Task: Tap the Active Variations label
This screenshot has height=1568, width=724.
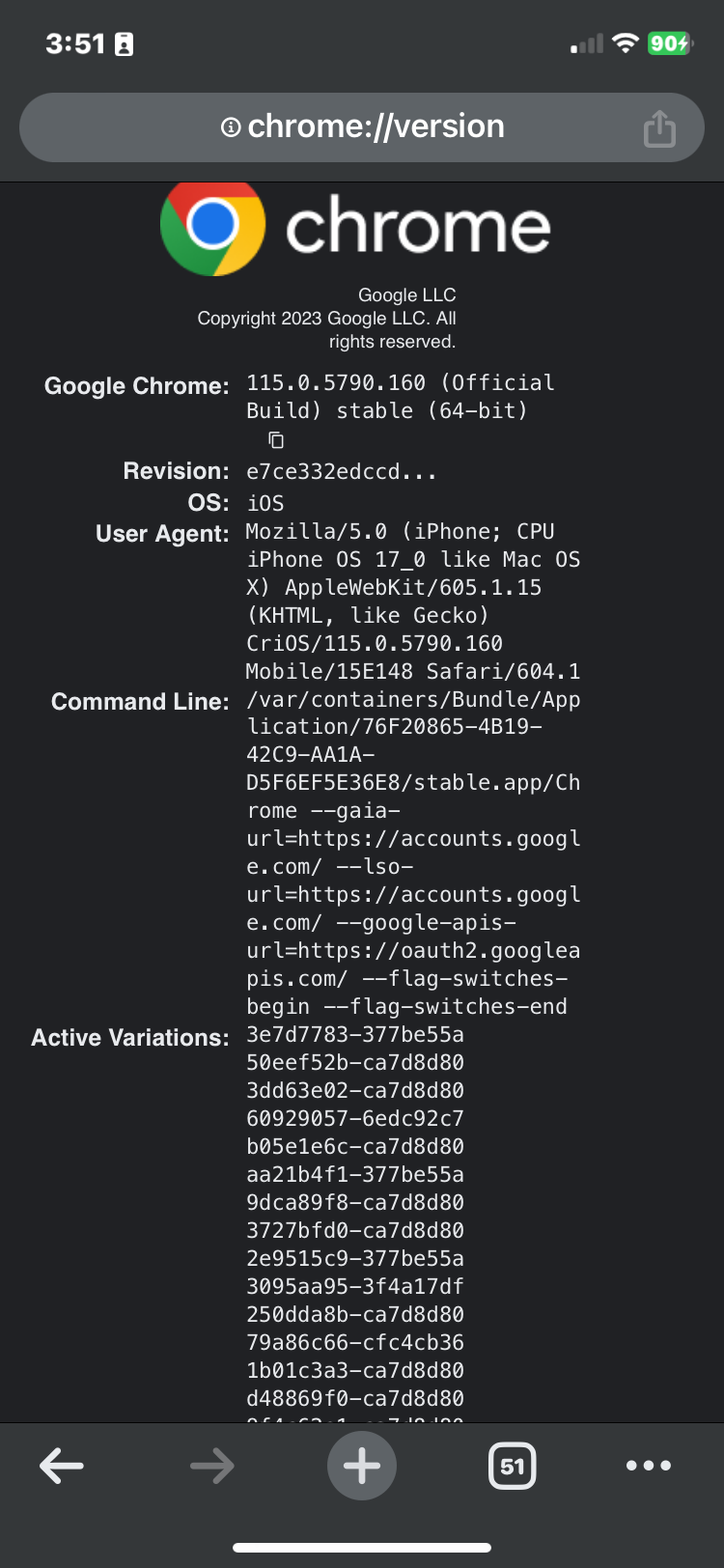Action: click(x=128, y=1036)
